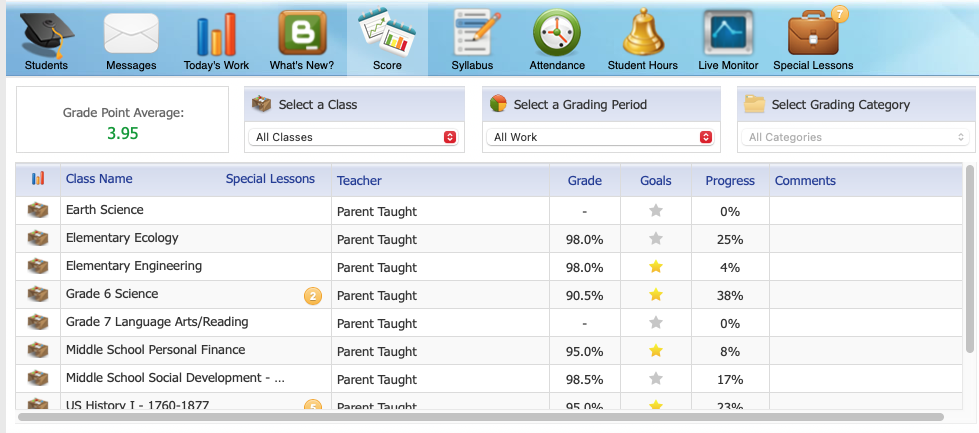Open the Messages envelope icon
Image resolution: width=979 pixels, height=433 pixels.
(131, 35)
